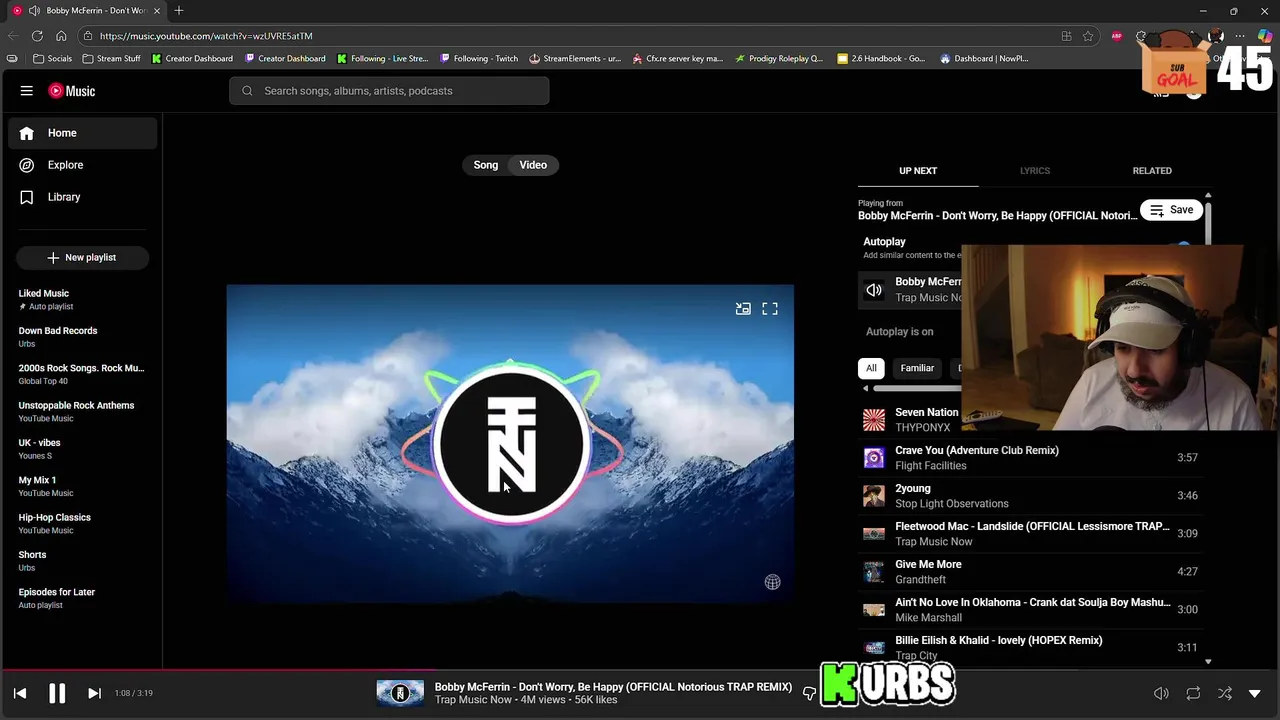Open the hamburger guide menu
Image resolution: width=1280 pixels, height=720 pixels.
coord(26,91)
